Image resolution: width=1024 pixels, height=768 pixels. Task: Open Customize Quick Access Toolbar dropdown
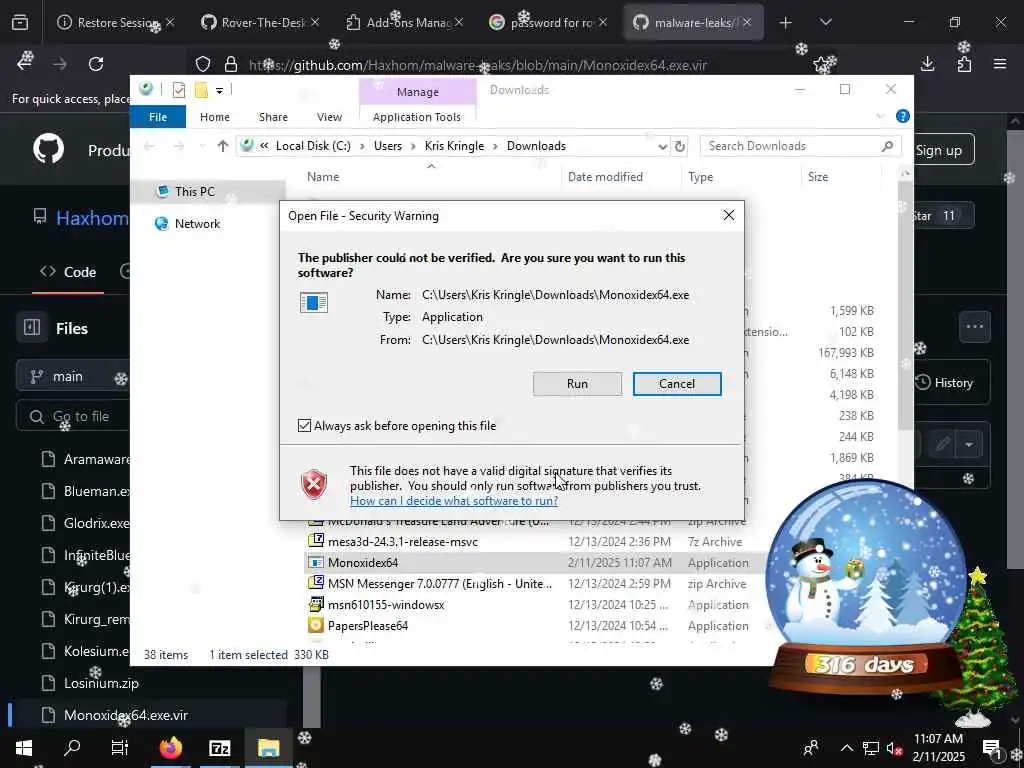click(219, 91)
